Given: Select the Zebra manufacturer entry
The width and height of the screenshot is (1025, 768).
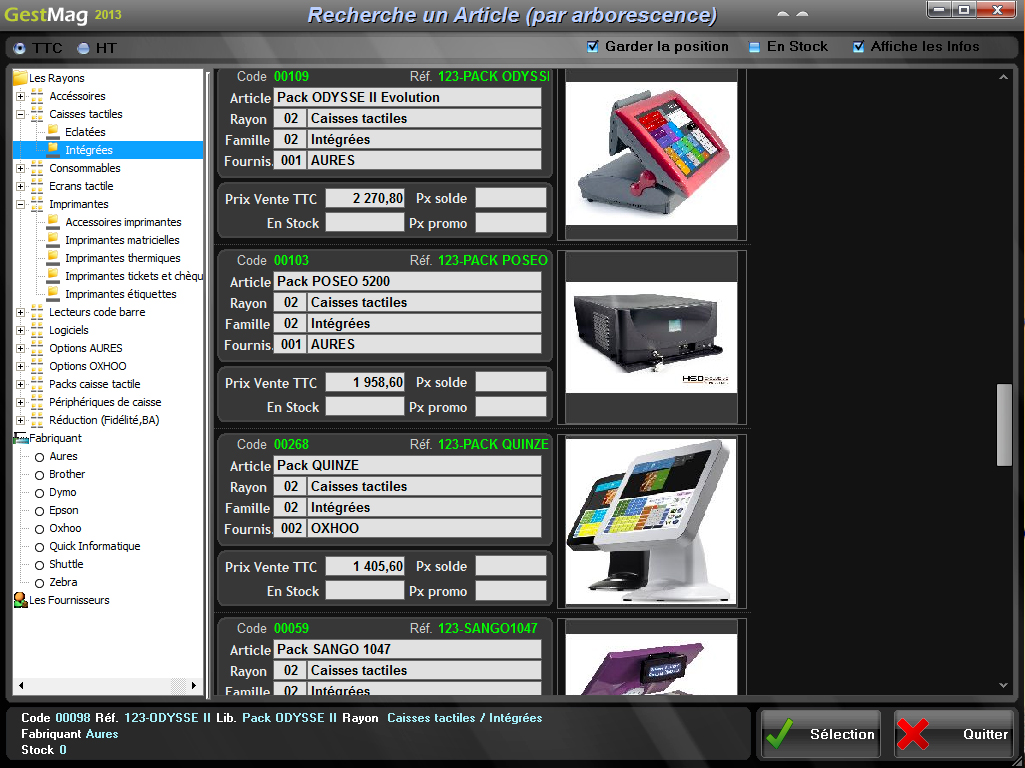Looking at the screenshot, I should coord(63,582).
